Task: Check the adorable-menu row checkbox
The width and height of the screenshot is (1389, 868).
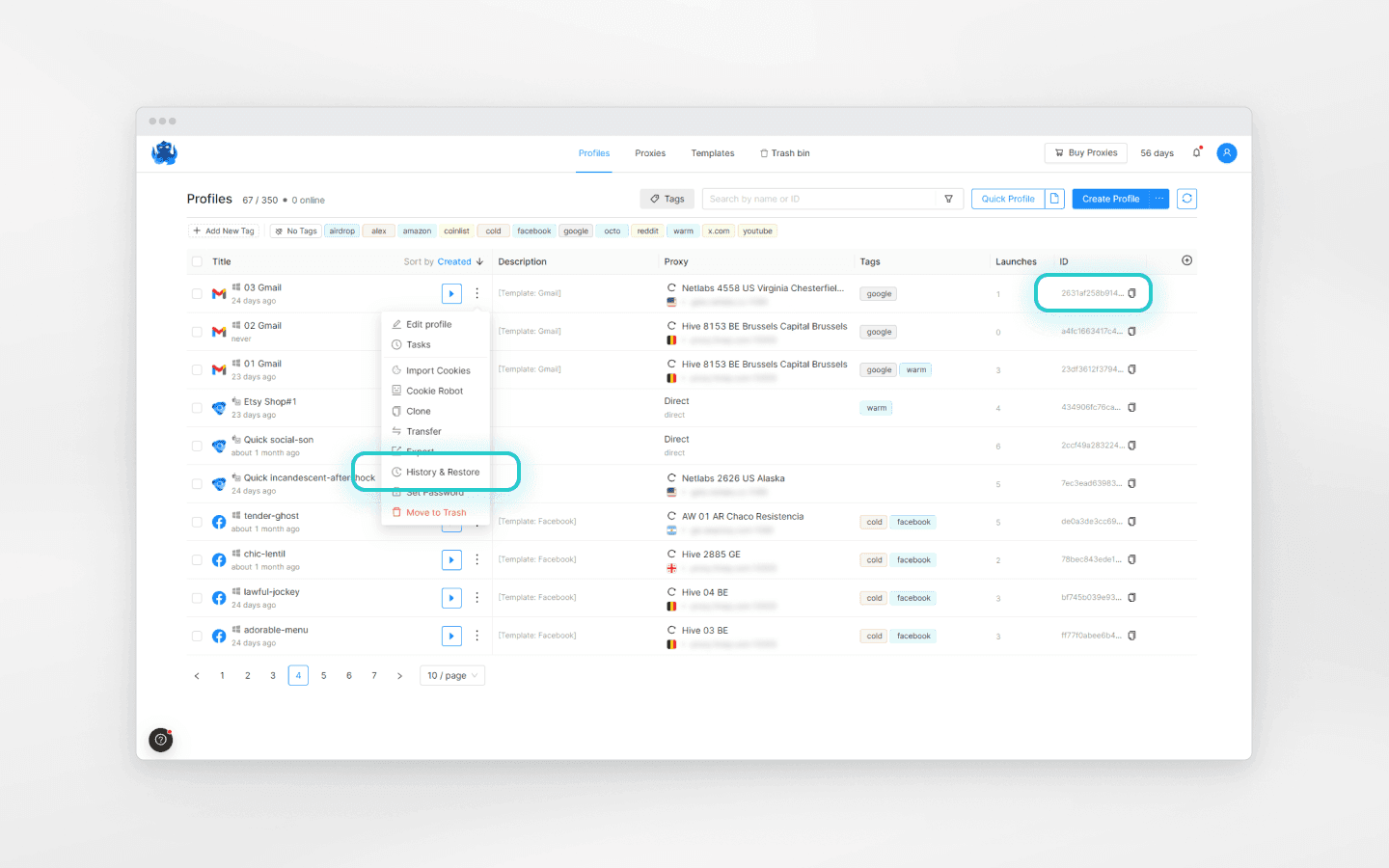Action: coord(197,637)
